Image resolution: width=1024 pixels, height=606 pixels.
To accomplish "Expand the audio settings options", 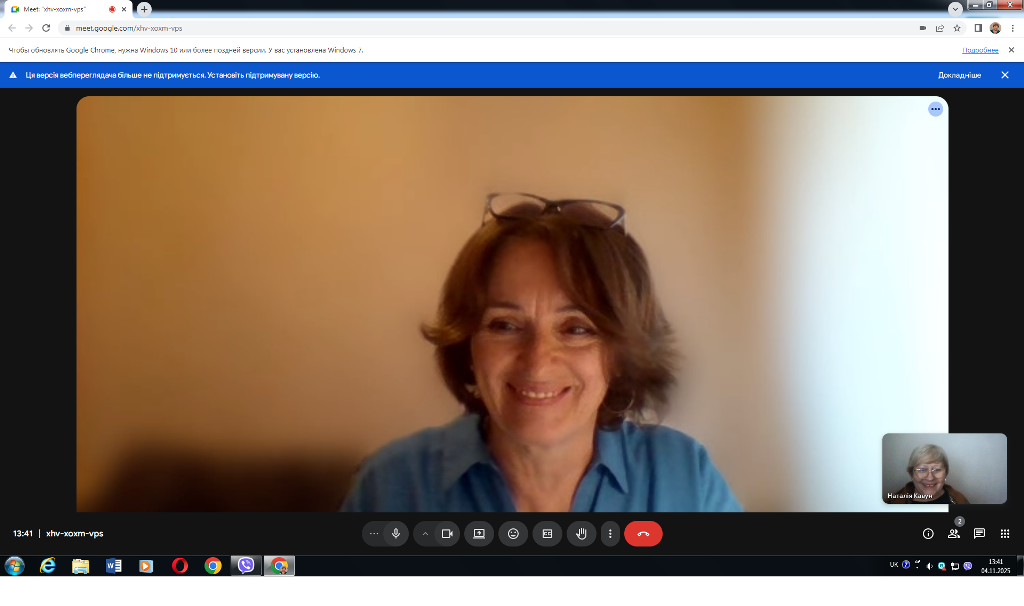I will (x=374, y=534).
